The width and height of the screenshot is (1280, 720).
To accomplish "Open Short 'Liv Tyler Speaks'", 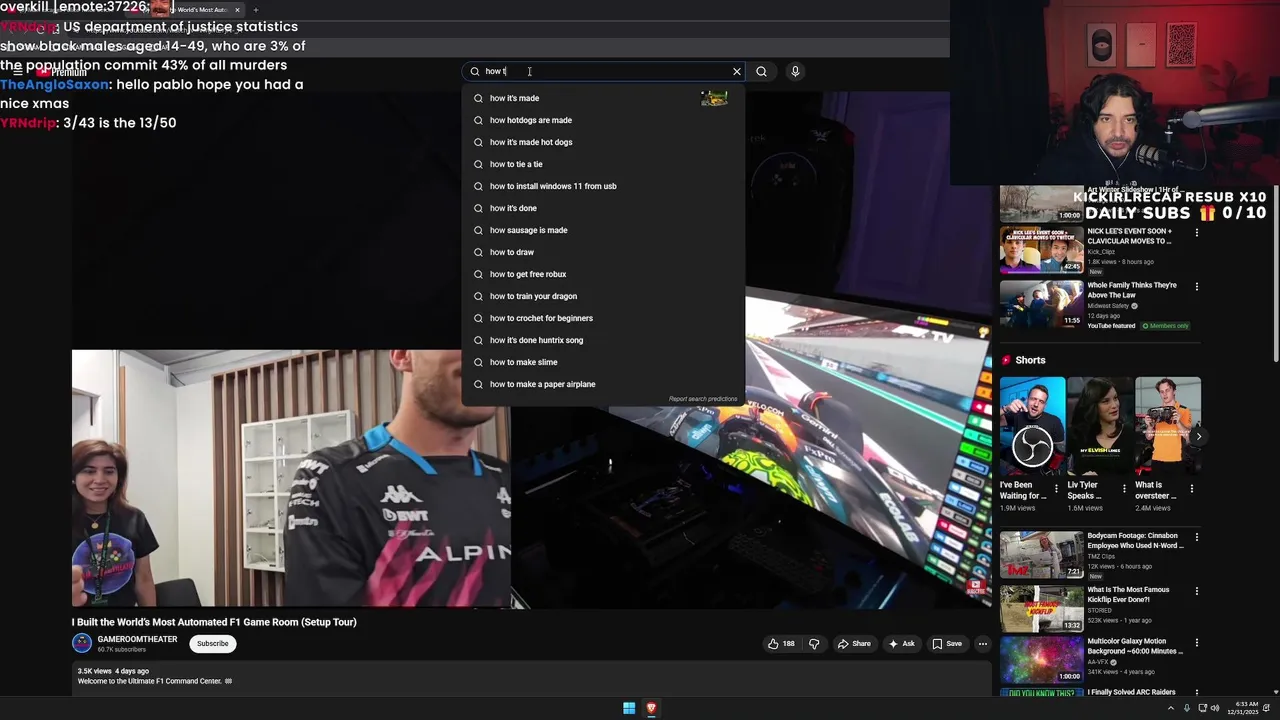I will coord(1100,424).
